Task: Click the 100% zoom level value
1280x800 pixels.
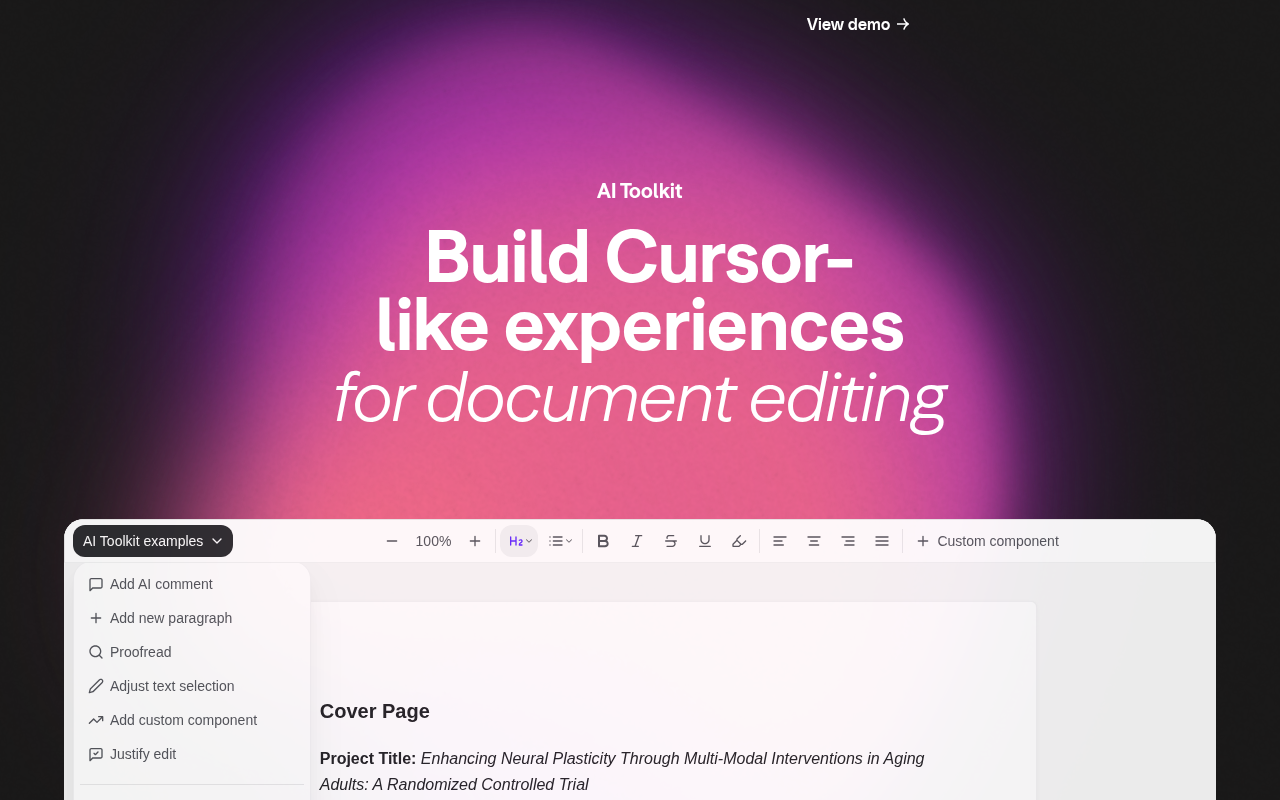Action: (433, 541)
